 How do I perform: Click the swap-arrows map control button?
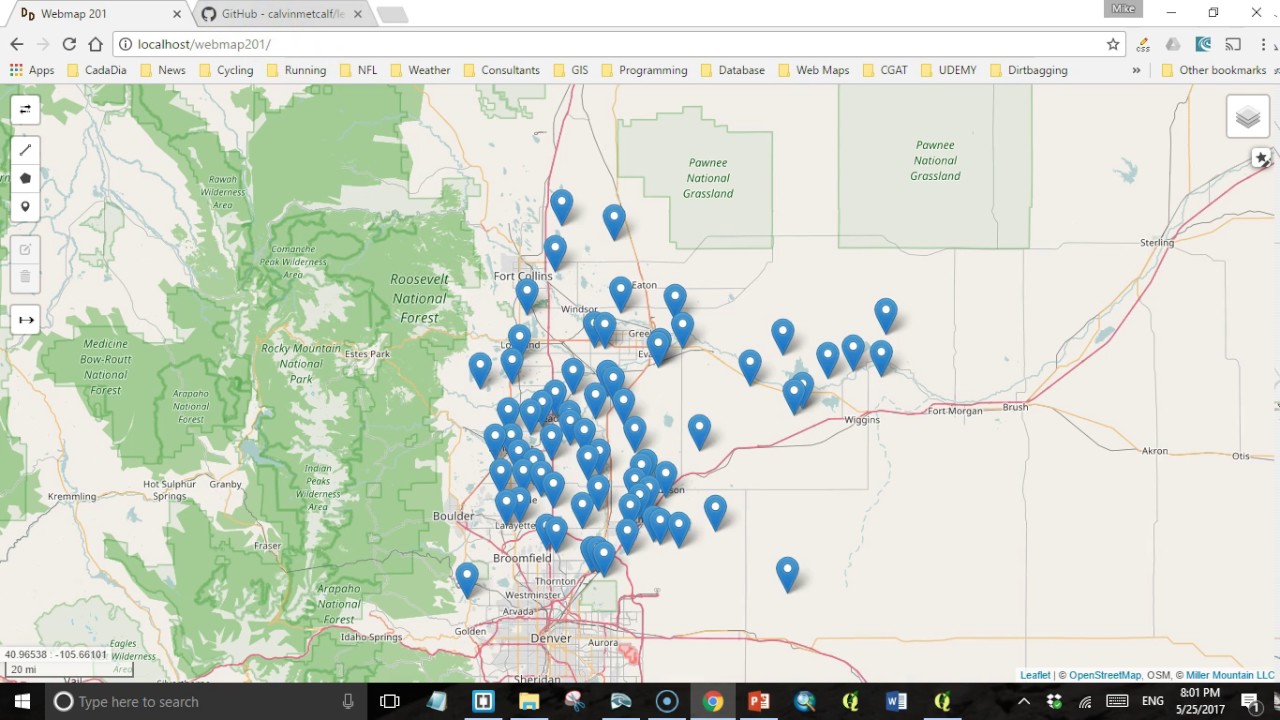point(25,109)
